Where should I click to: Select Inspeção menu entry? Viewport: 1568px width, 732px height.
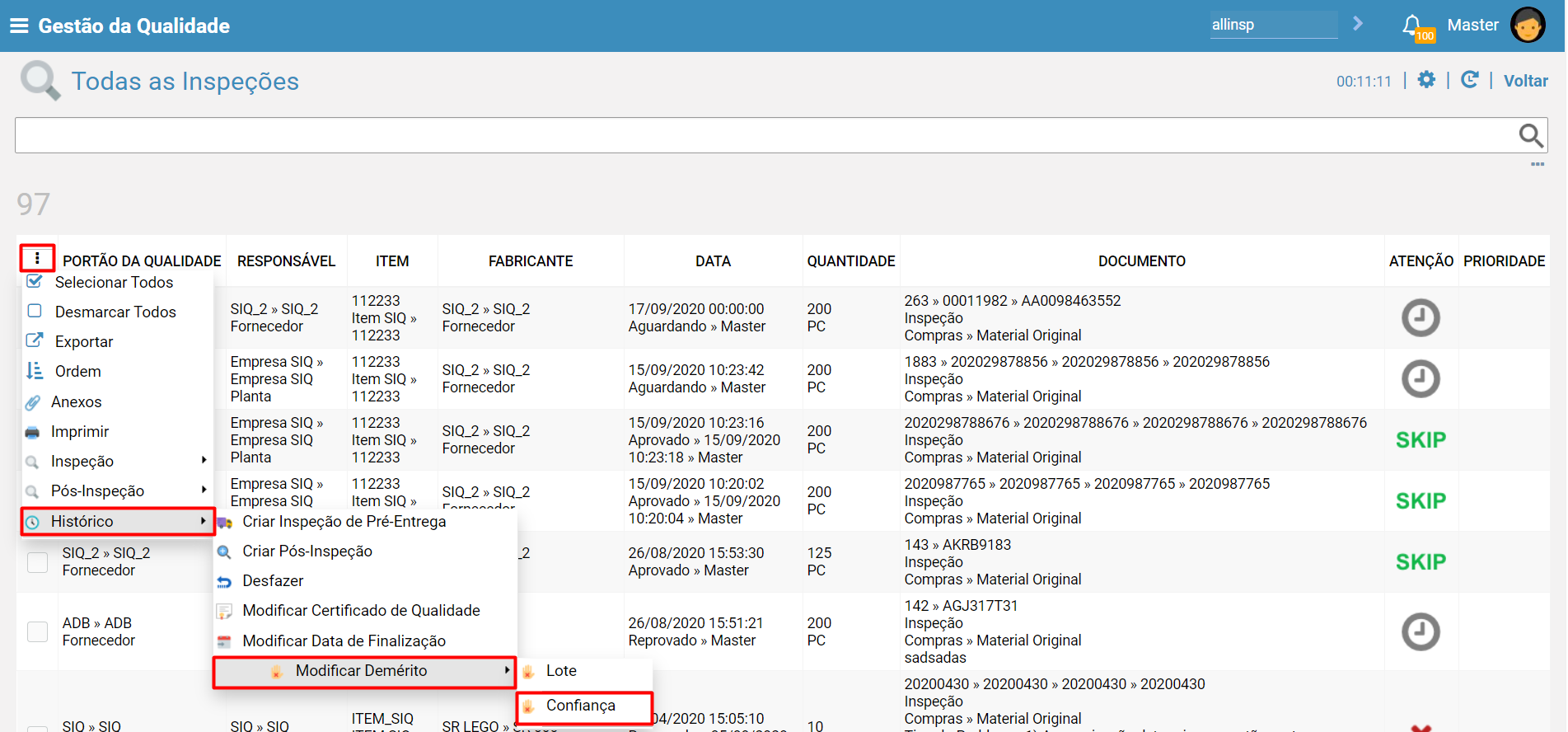tap(118, 461)
